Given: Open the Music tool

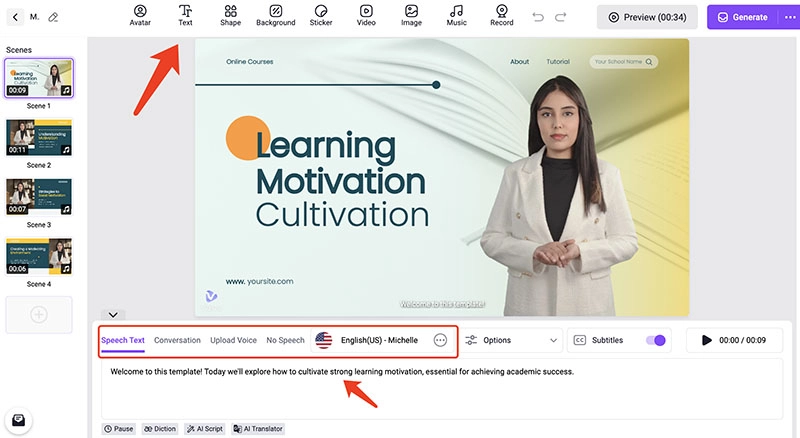Looking at the screenshot, I should pos(456,15).
